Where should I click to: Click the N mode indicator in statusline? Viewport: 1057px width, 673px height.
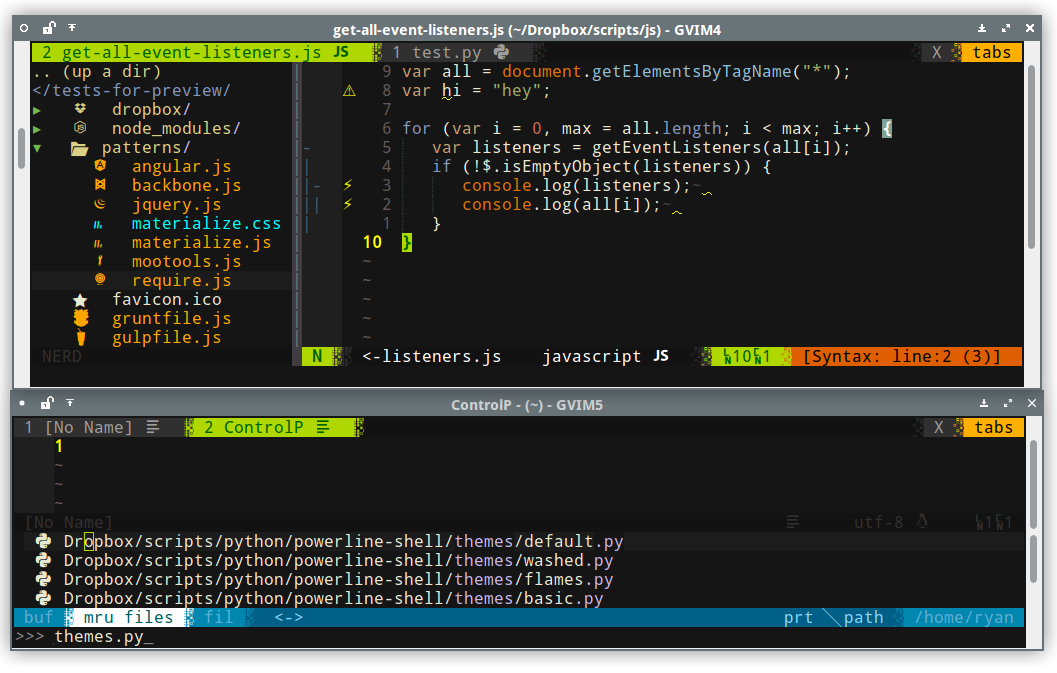[317, 356]
